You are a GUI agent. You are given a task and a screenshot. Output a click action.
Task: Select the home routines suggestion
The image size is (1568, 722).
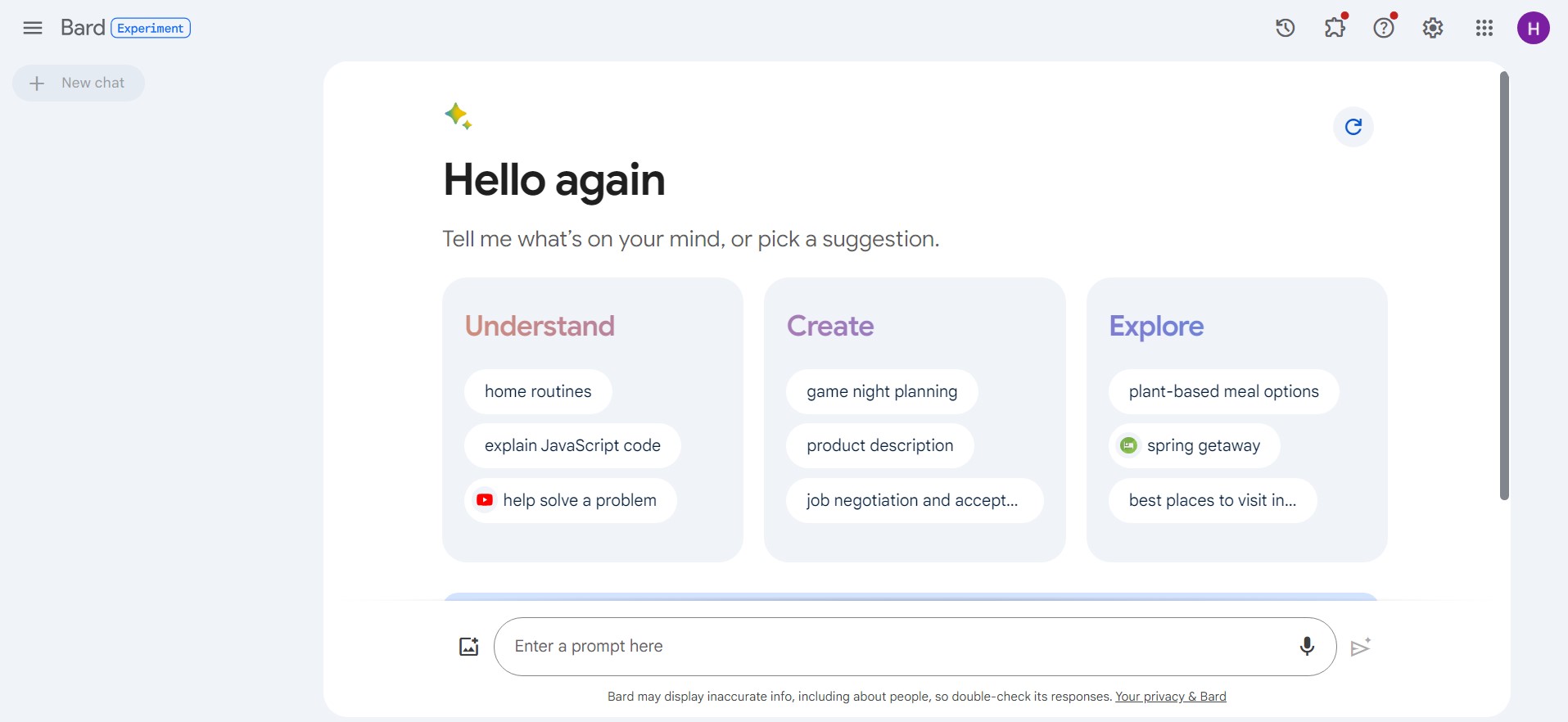pyautogui.click(x=537, y=391)
